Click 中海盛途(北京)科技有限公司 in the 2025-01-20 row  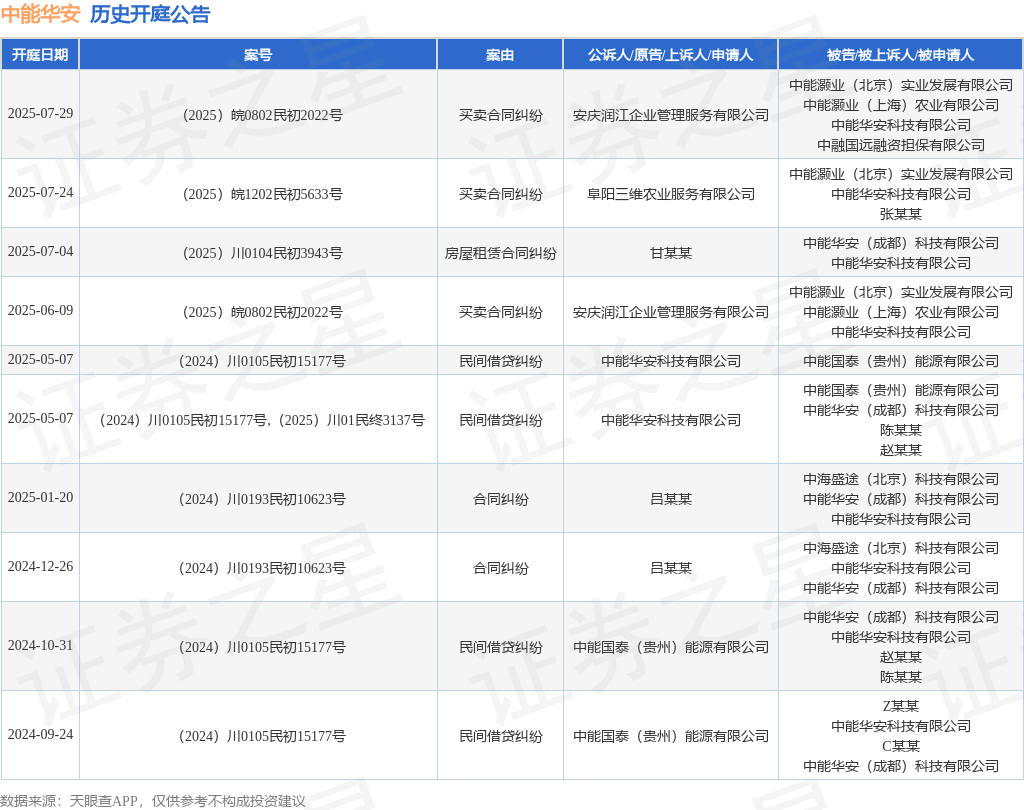tap(901, 479)
